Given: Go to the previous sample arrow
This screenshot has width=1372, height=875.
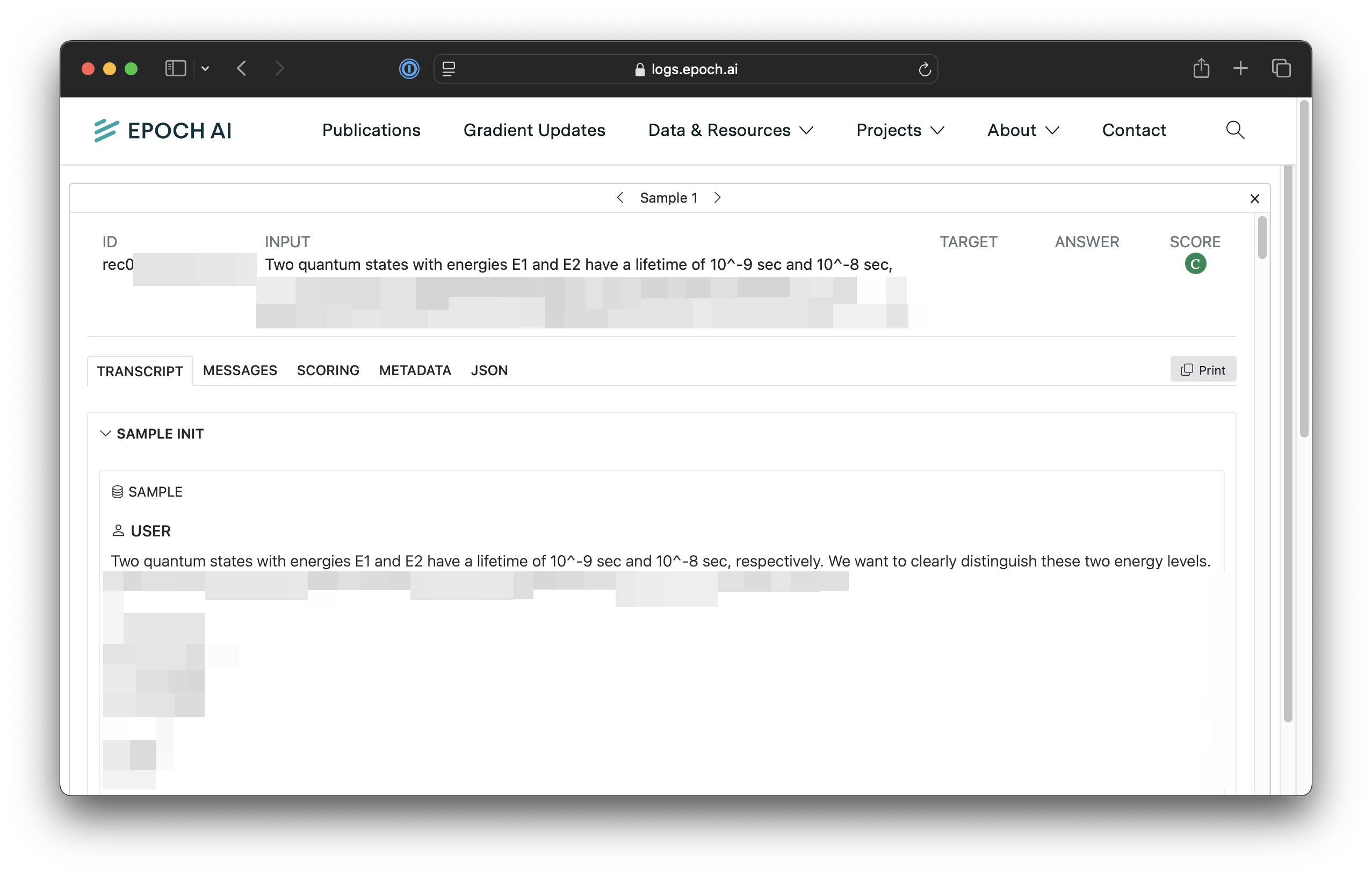Looking at the screenshot, I should pos(620,198).
